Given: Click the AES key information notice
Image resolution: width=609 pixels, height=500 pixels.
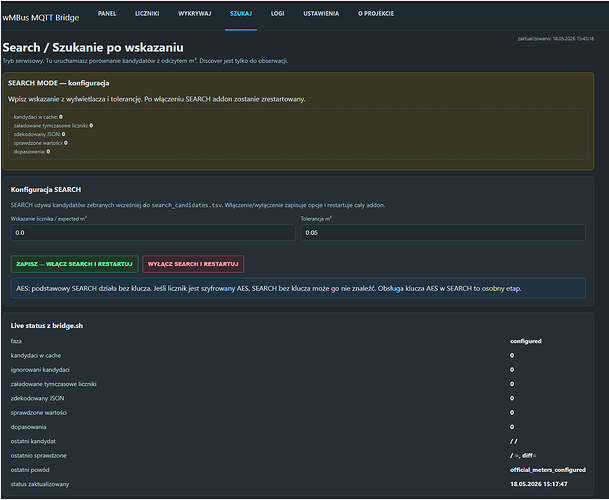Looking at the screenshot, I should point(298,289).
